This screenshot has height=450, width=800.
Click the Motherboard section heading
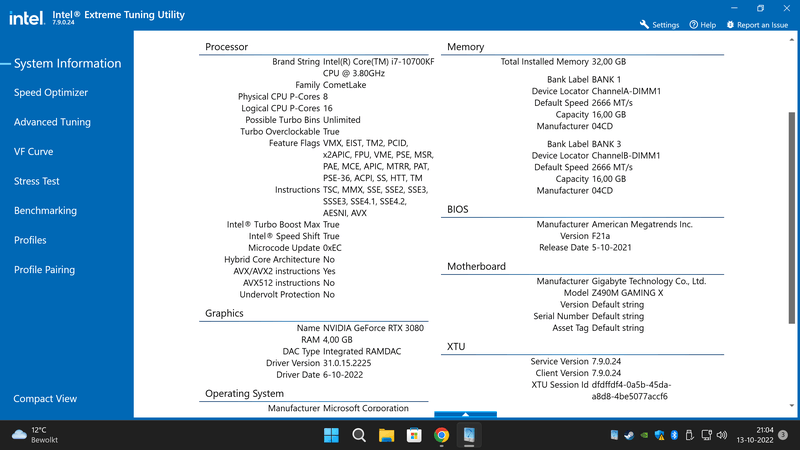(x=476, y=266)
